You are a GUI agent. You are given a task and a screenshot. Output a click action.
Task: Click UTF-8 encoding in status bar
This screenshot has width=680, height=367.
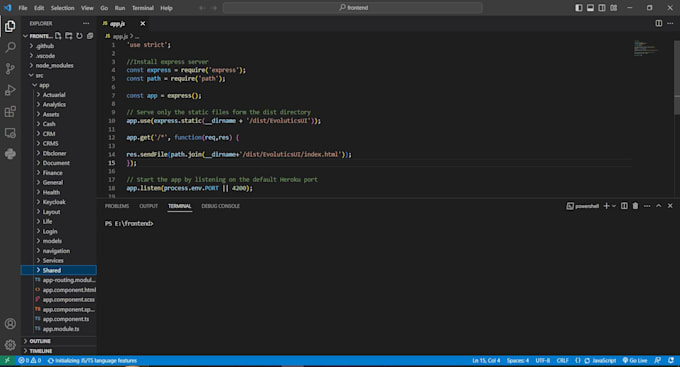(x=543, y=360)
